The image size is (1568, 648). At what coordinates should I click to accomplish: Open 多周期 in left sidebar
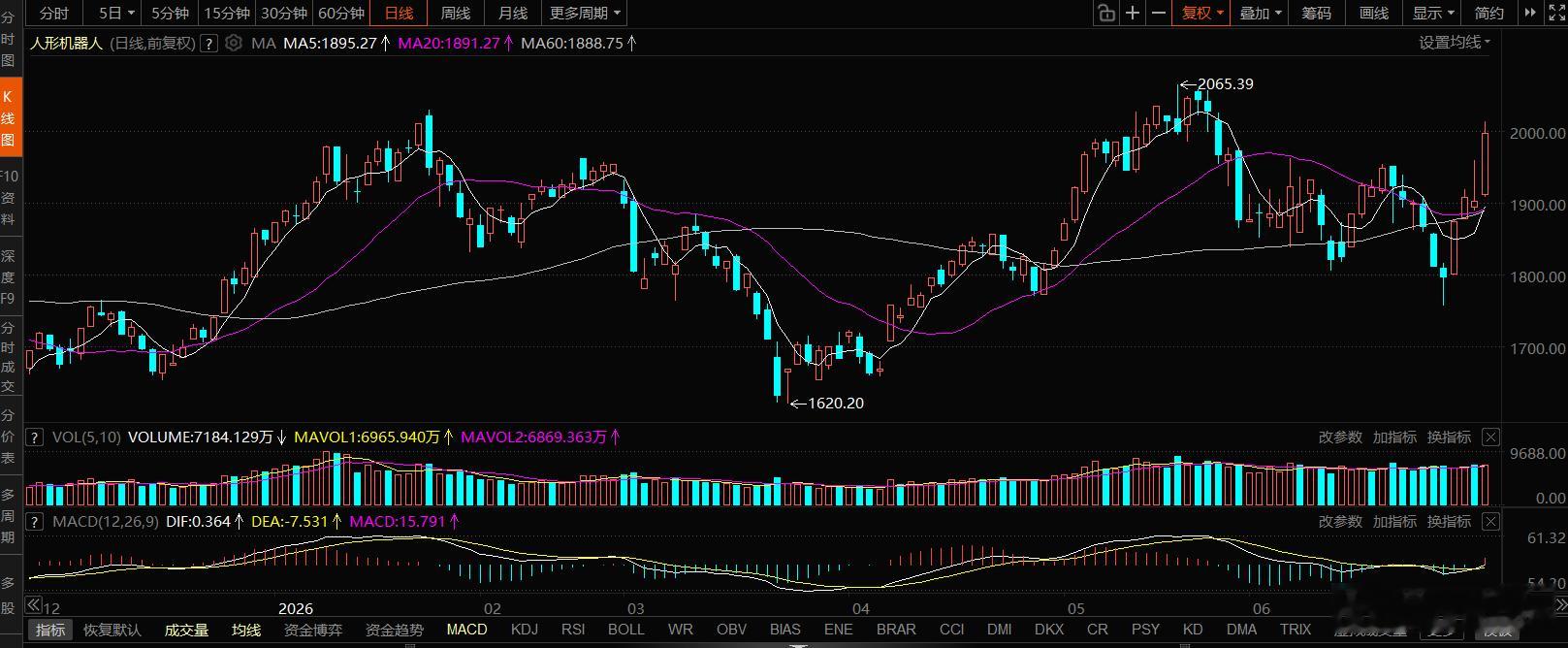(8, 516)
